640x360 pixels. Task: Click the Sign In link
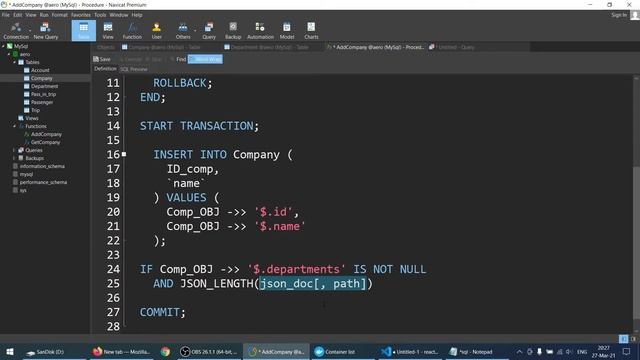pos(619,15)
